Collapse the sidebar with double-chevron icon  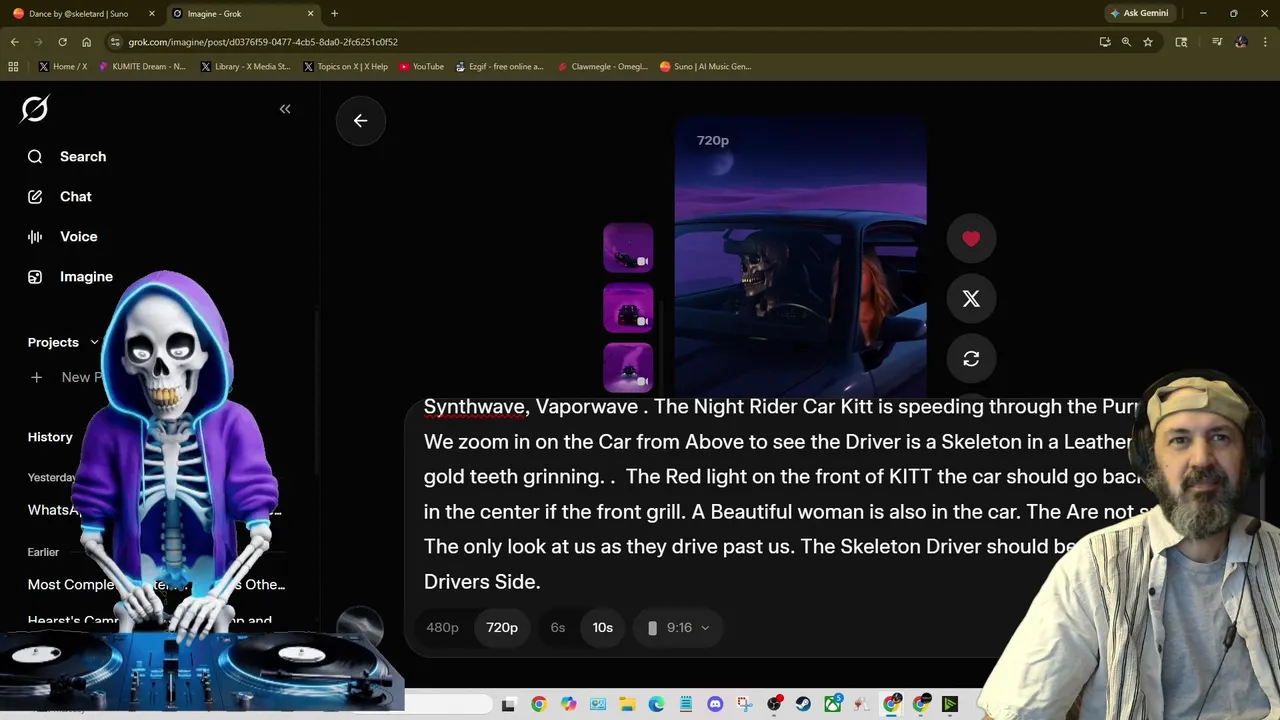click(285, 109)
